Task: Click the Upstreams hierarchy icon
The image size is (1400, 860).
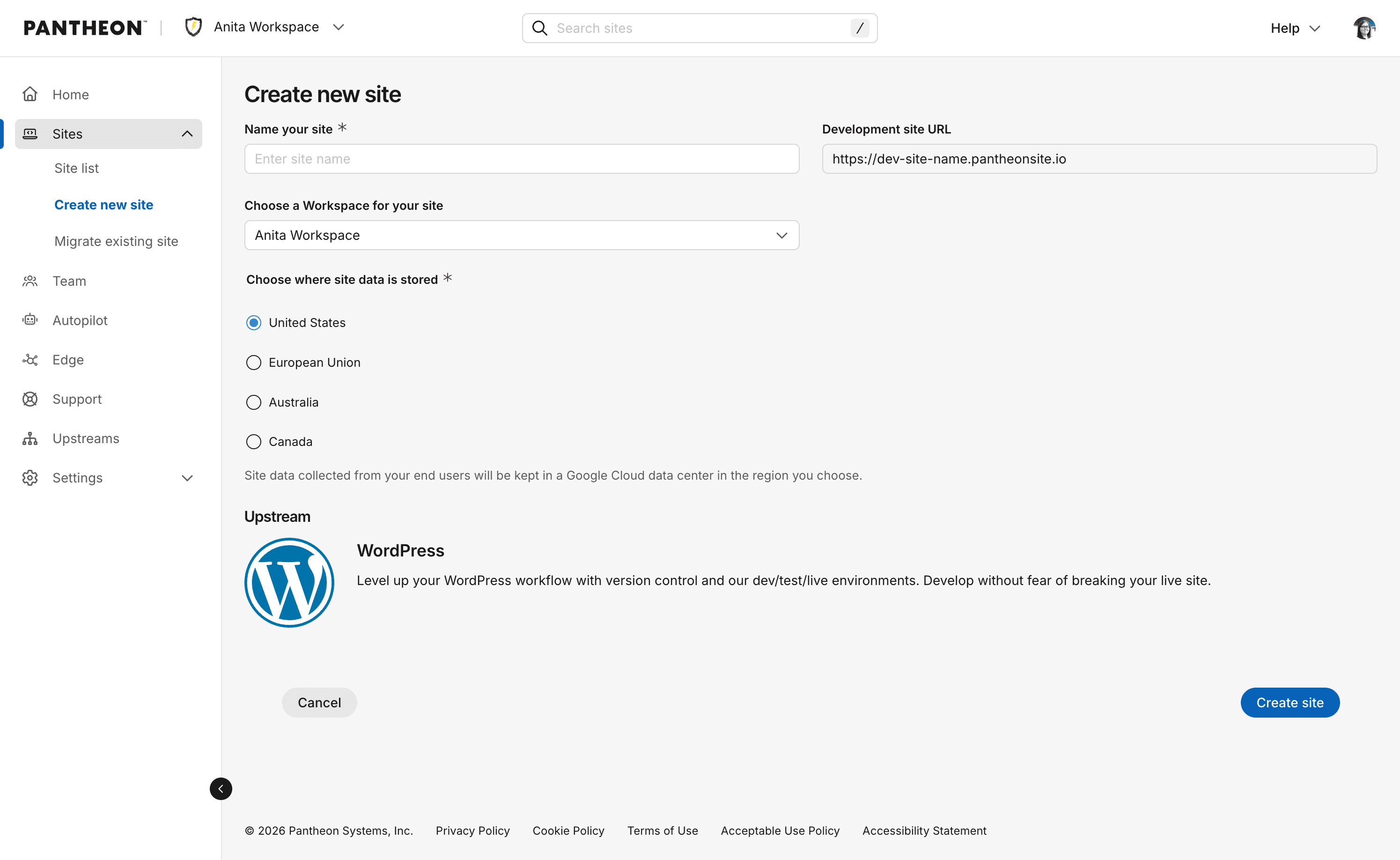Action: pyautogui.click(x=30, y=438)
